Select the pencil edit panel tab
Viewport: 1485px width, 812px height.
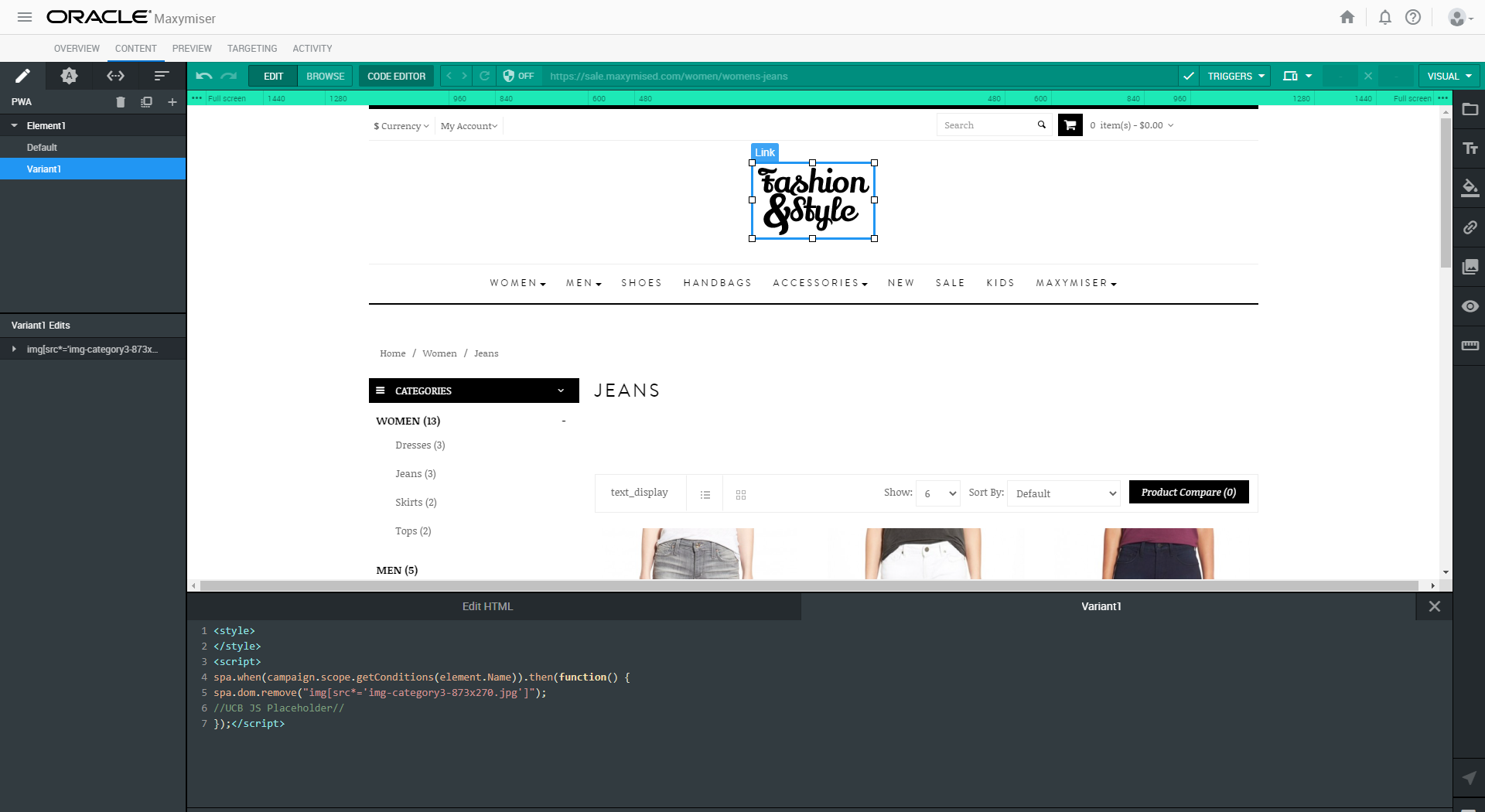23,76
